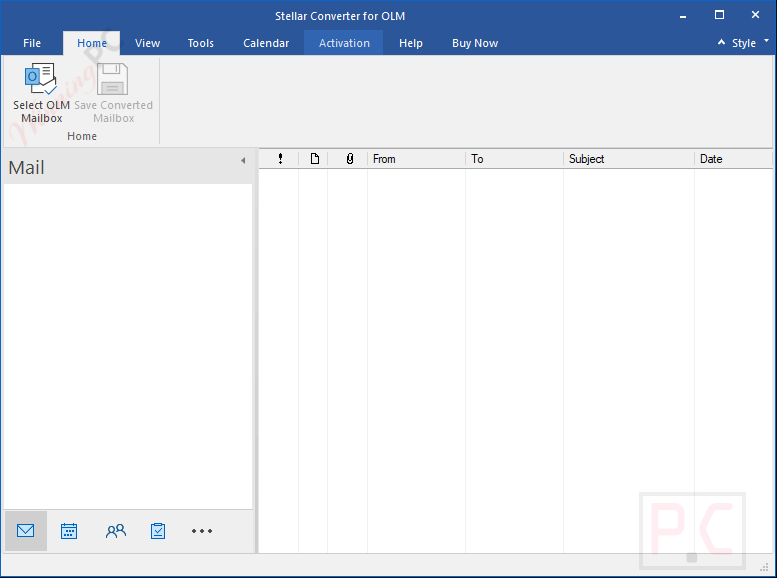Viewport: 777px width, 578px height.
Task: Sort messages by Subject column header
Action: click(629, 159)
